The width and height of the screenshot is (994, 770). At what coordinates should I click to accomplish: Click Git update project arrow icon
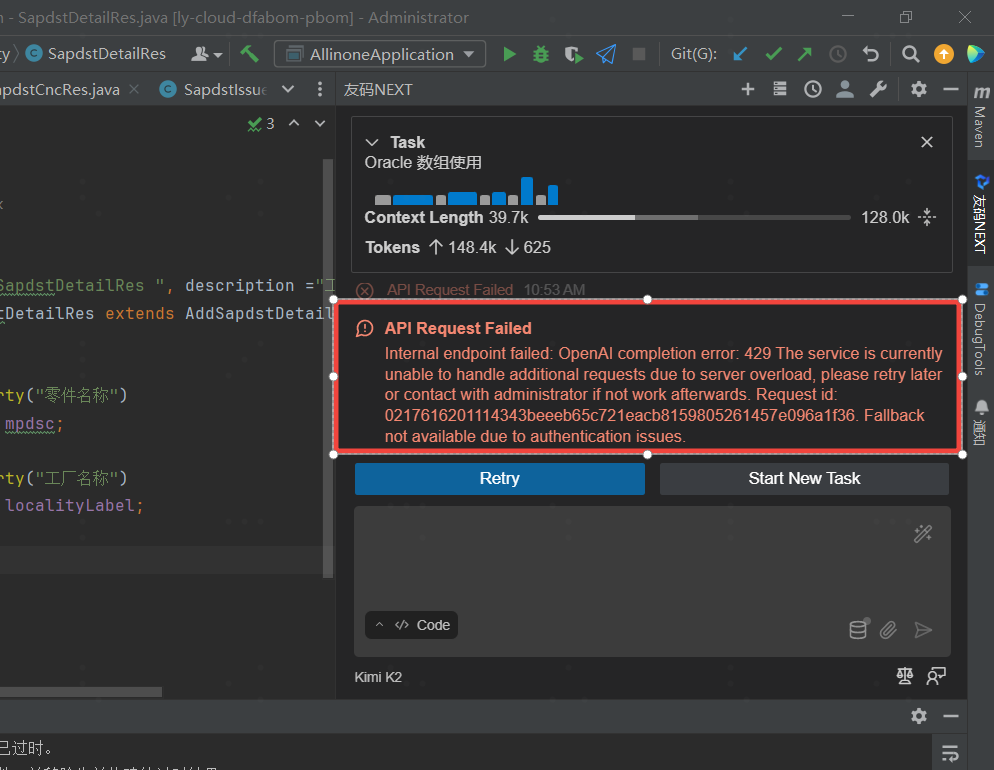coord(740,54)
